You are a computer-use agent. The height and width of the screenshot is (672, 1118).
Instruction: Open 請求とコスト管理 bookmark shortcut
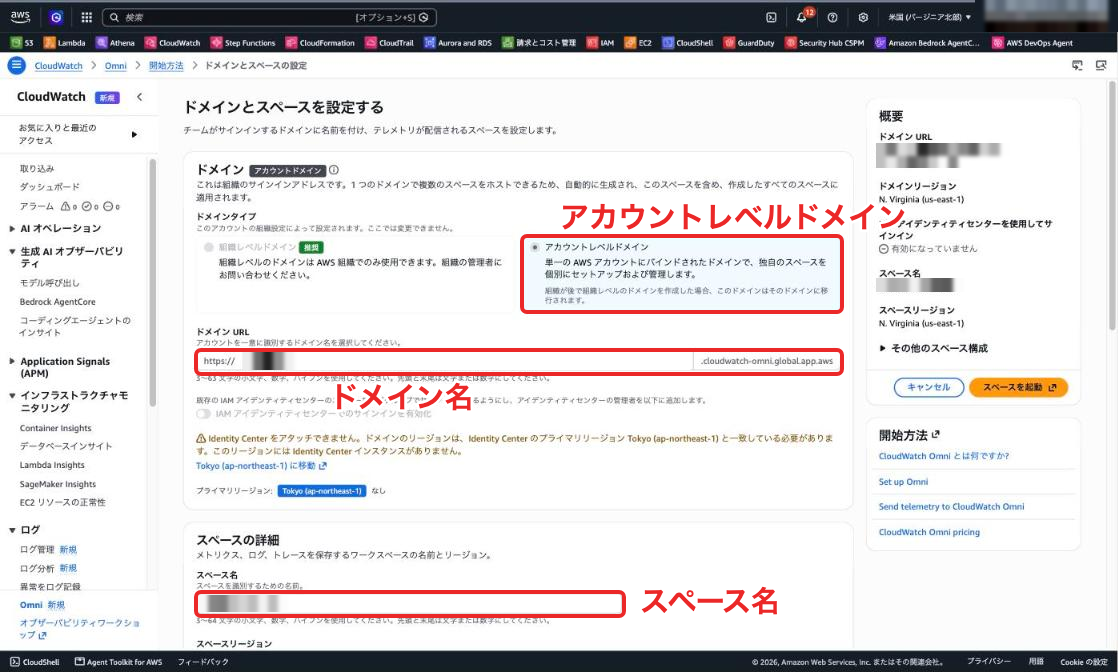pos(539,43)
